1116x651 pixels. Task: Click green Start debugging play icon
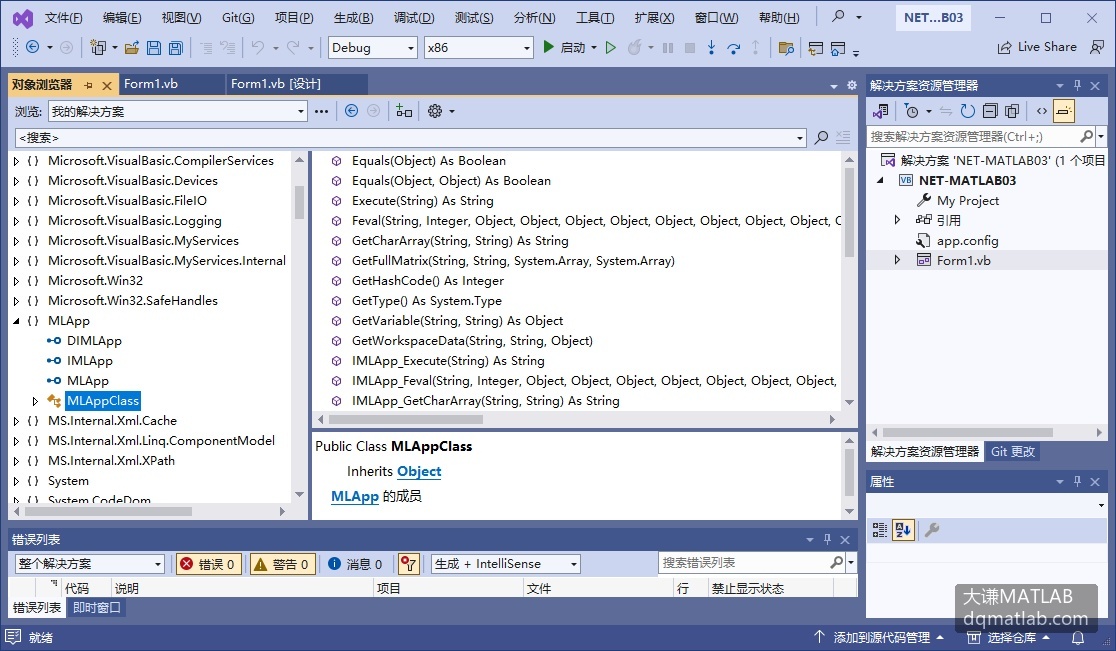pyautogui.click(x=548, y=47)
